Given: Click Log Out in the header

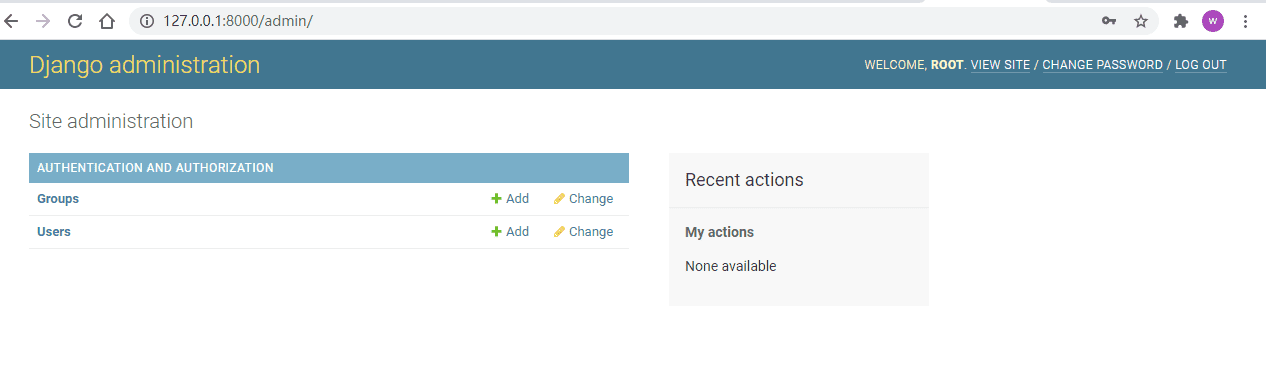Looking at the screenshot, I should pyautogui.click(x=1200, y=65).
